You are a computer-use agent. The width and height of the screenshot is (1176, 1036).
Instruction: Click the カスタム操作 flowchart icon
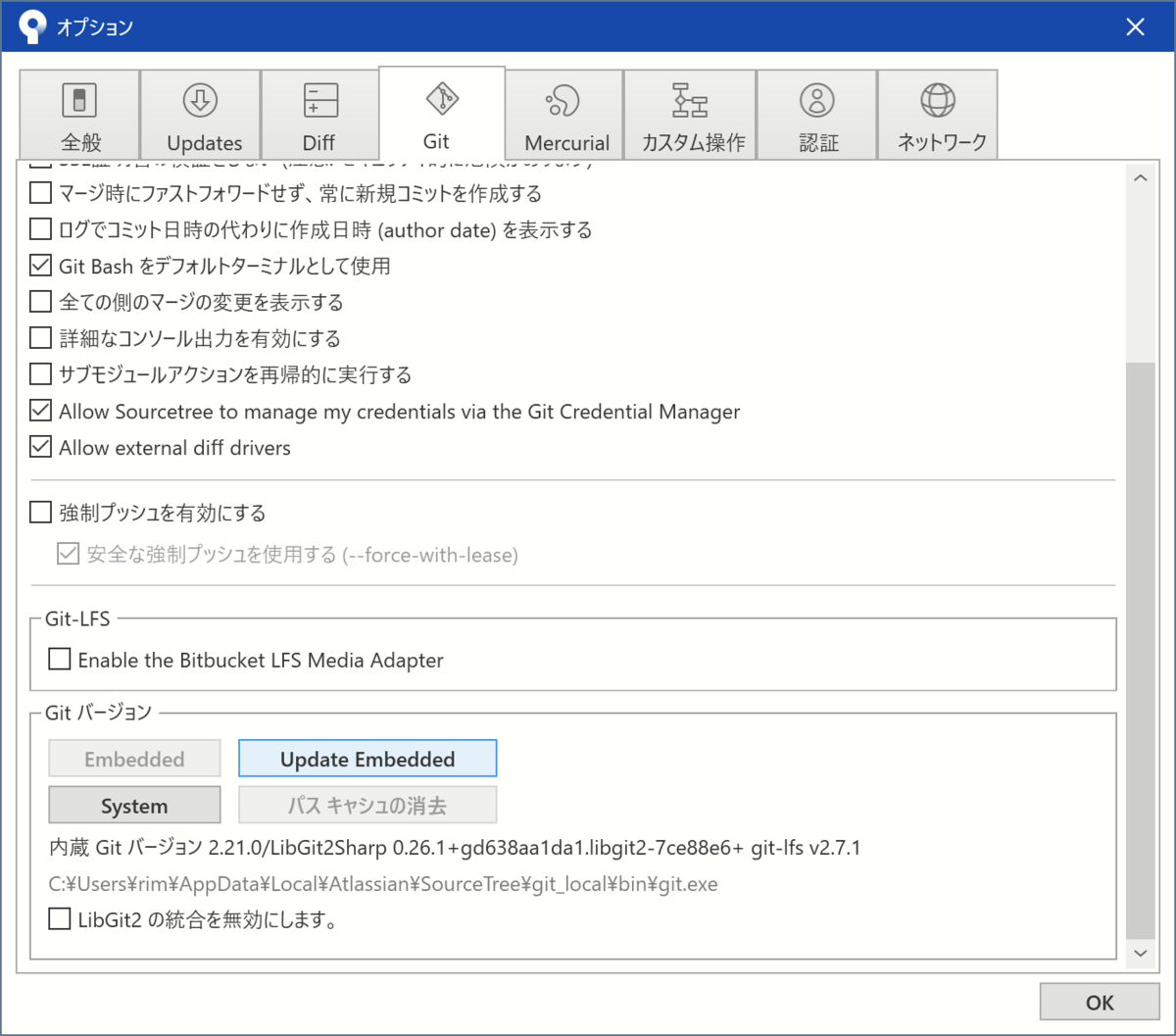(x=690, y=100)
